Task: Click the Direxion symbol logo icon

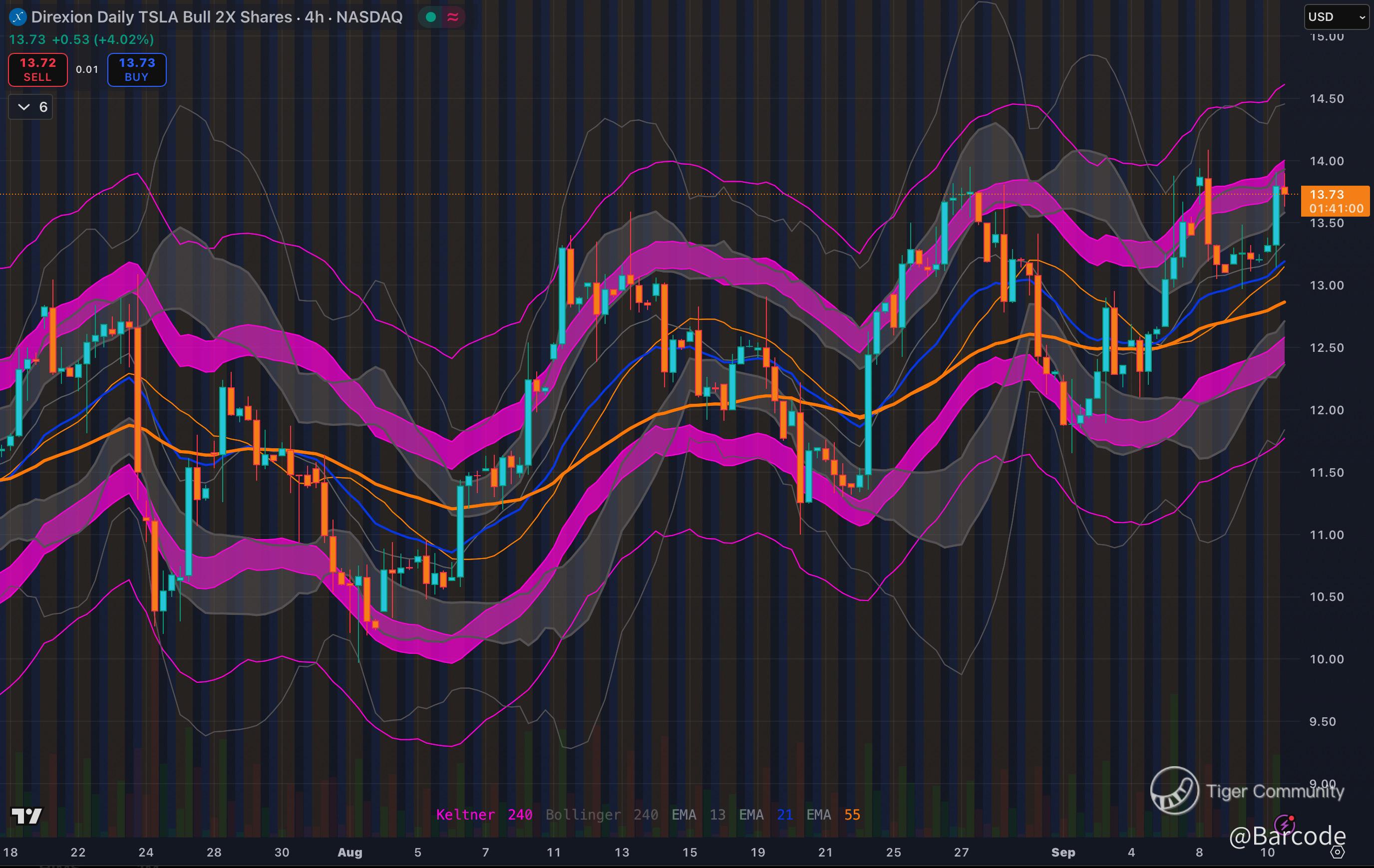Action: pyautogui.click(x=18, y=17)
